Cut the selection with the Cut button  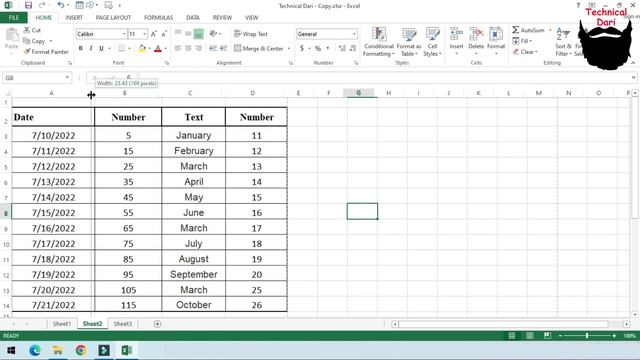tap(32, 30)
